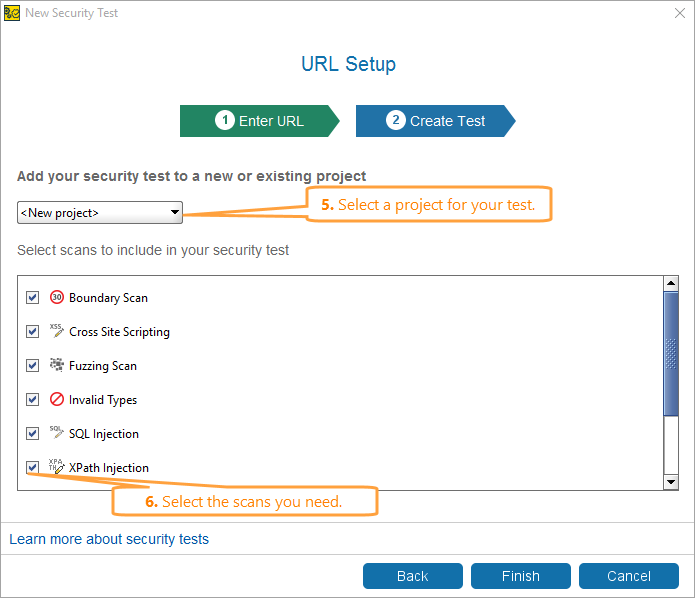Click the Cross Site Scripting XSS icon

(x=57, y=331)
